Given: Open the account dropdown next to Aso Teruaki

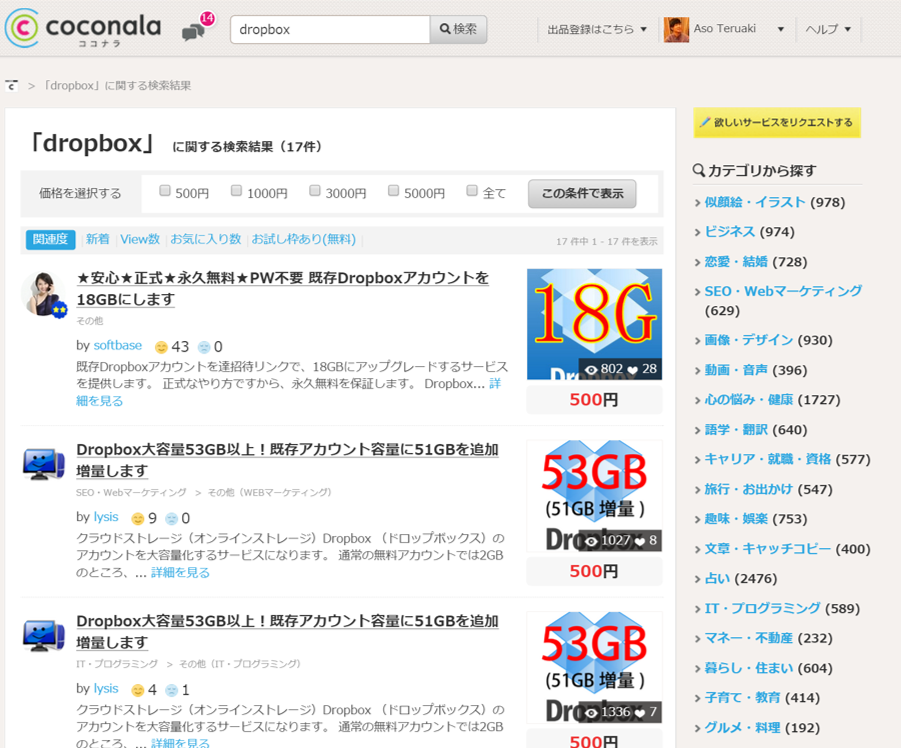Looking at the screenshot, I should pyautogui.click(x=780, y=29).
